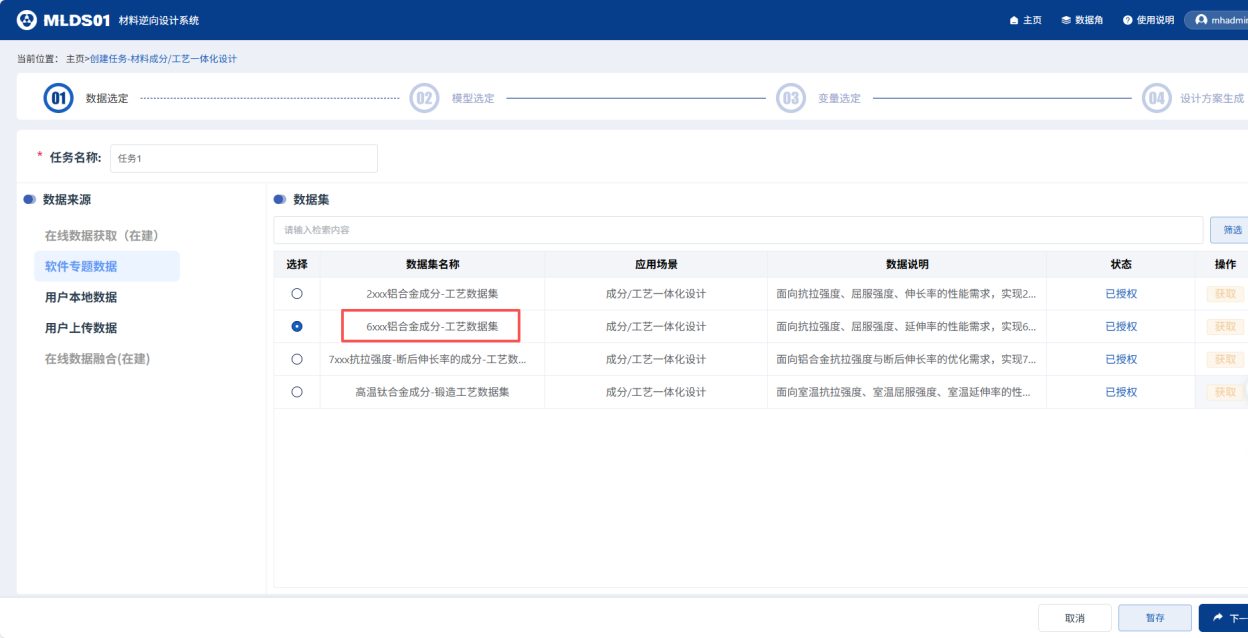Select step 04 设计方案生成 circle

tap(1157, 98)
